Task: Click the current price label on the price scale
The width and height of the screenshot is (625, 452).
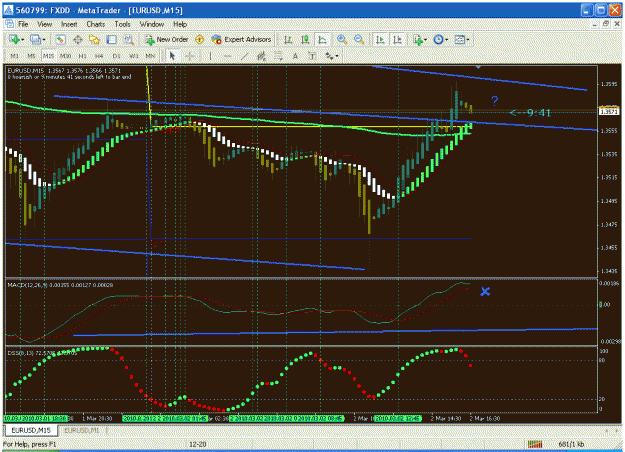Action: pos(609,112)
